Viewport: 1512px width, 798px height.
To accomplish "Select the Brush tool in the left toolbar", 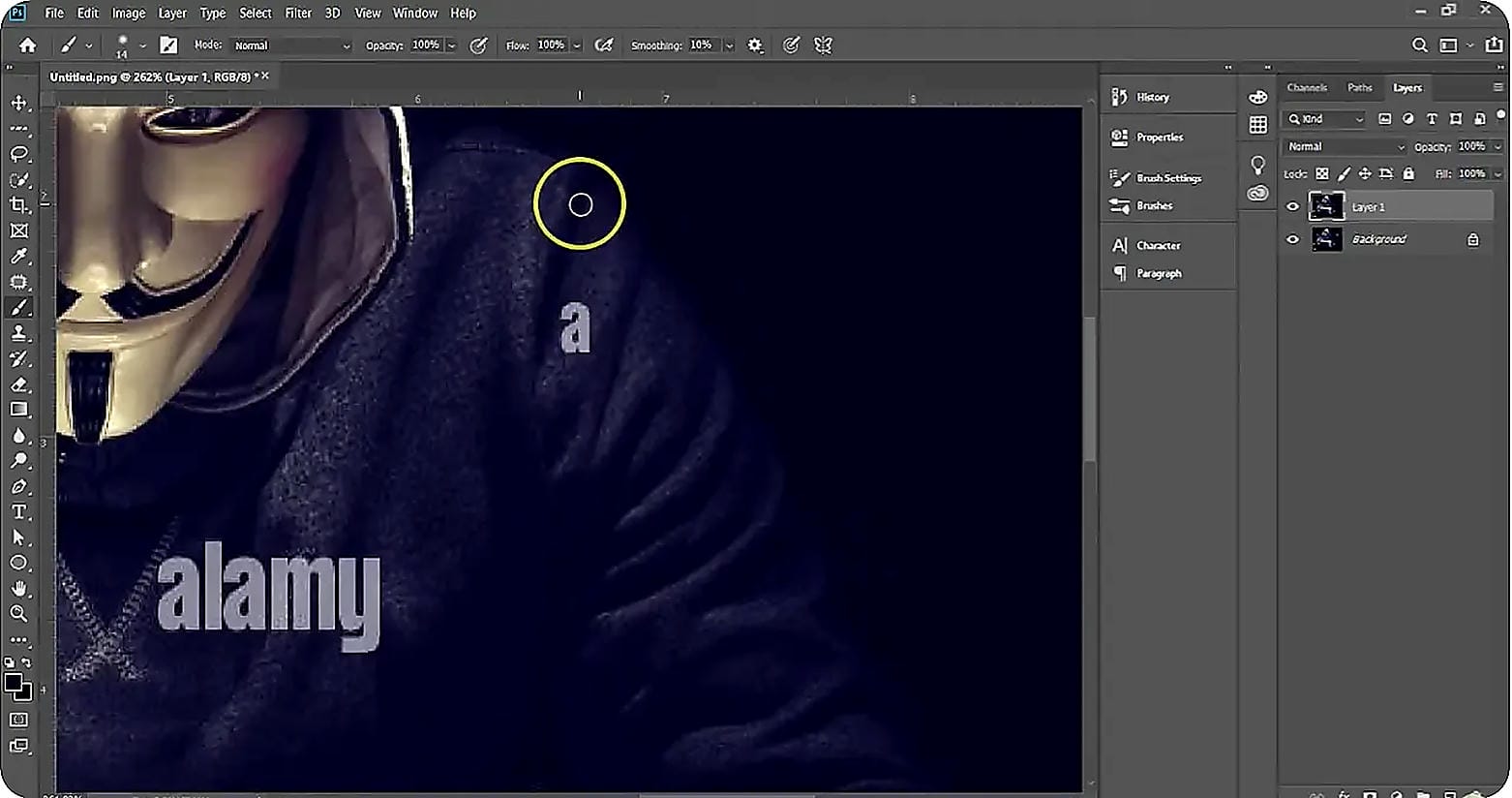I will [x=18, y=307].
